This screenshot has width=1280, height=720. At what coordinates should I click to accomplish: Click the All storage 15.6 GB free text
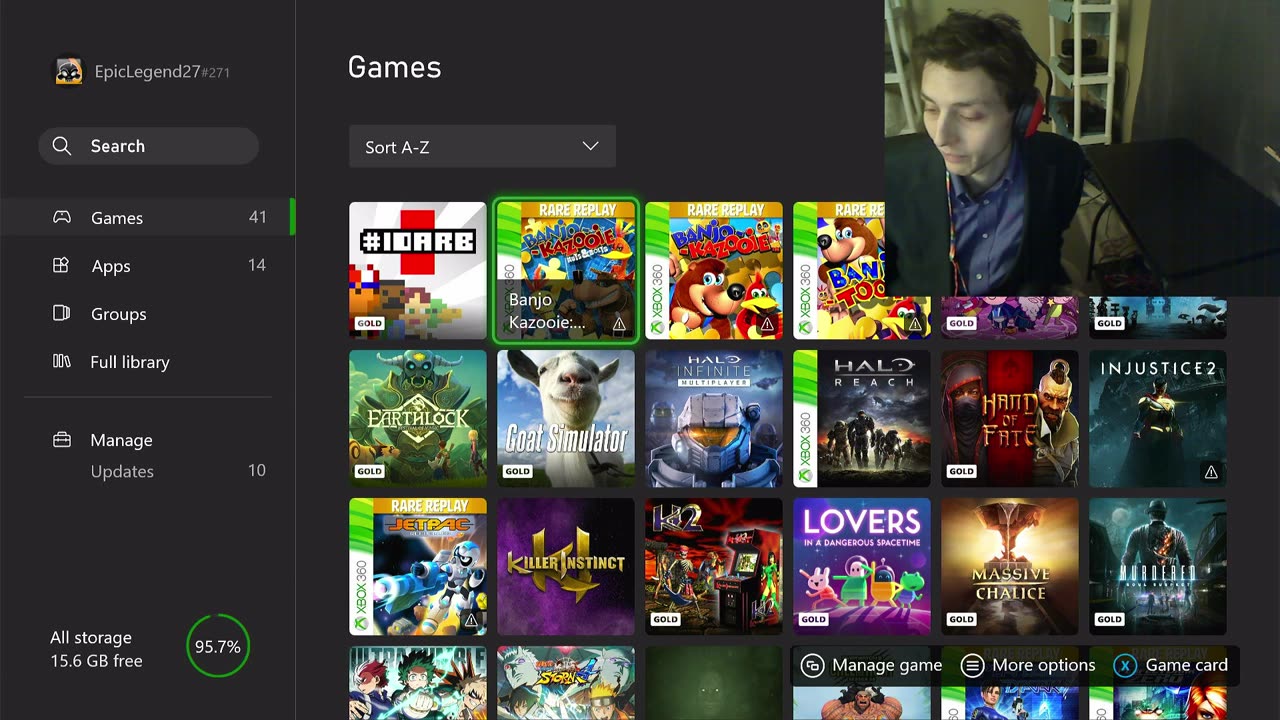pos(96,649)
